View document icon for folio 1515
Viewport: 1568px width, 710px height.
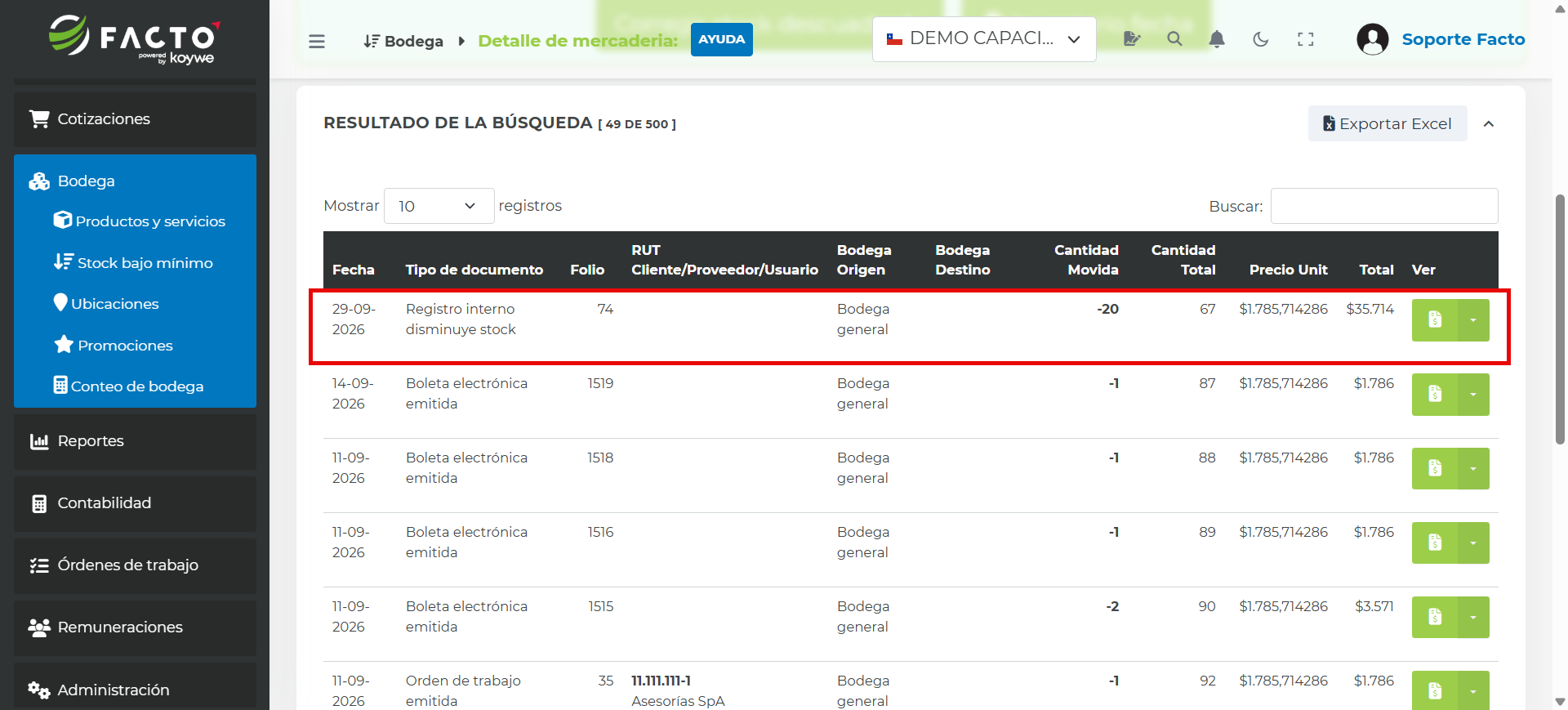pos(1435,618)
